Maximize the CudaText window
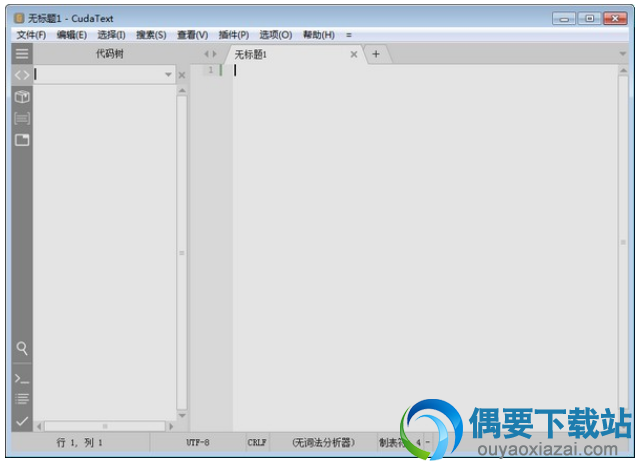The height and width of the screenshot is (461, 643). pos(589,18)
